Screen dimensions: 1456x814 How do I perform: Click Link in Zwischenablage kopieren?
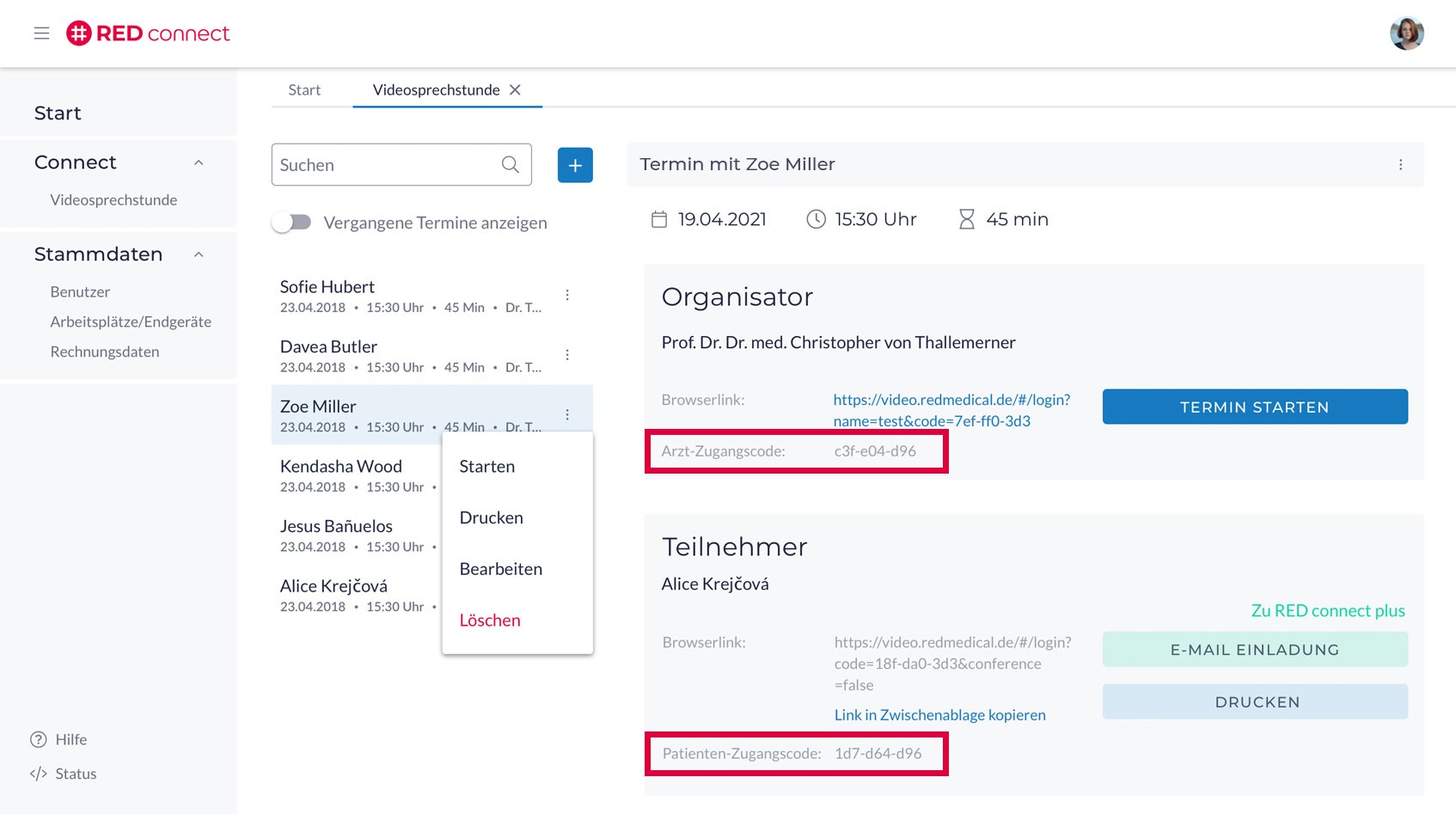(x=939, y=715)
